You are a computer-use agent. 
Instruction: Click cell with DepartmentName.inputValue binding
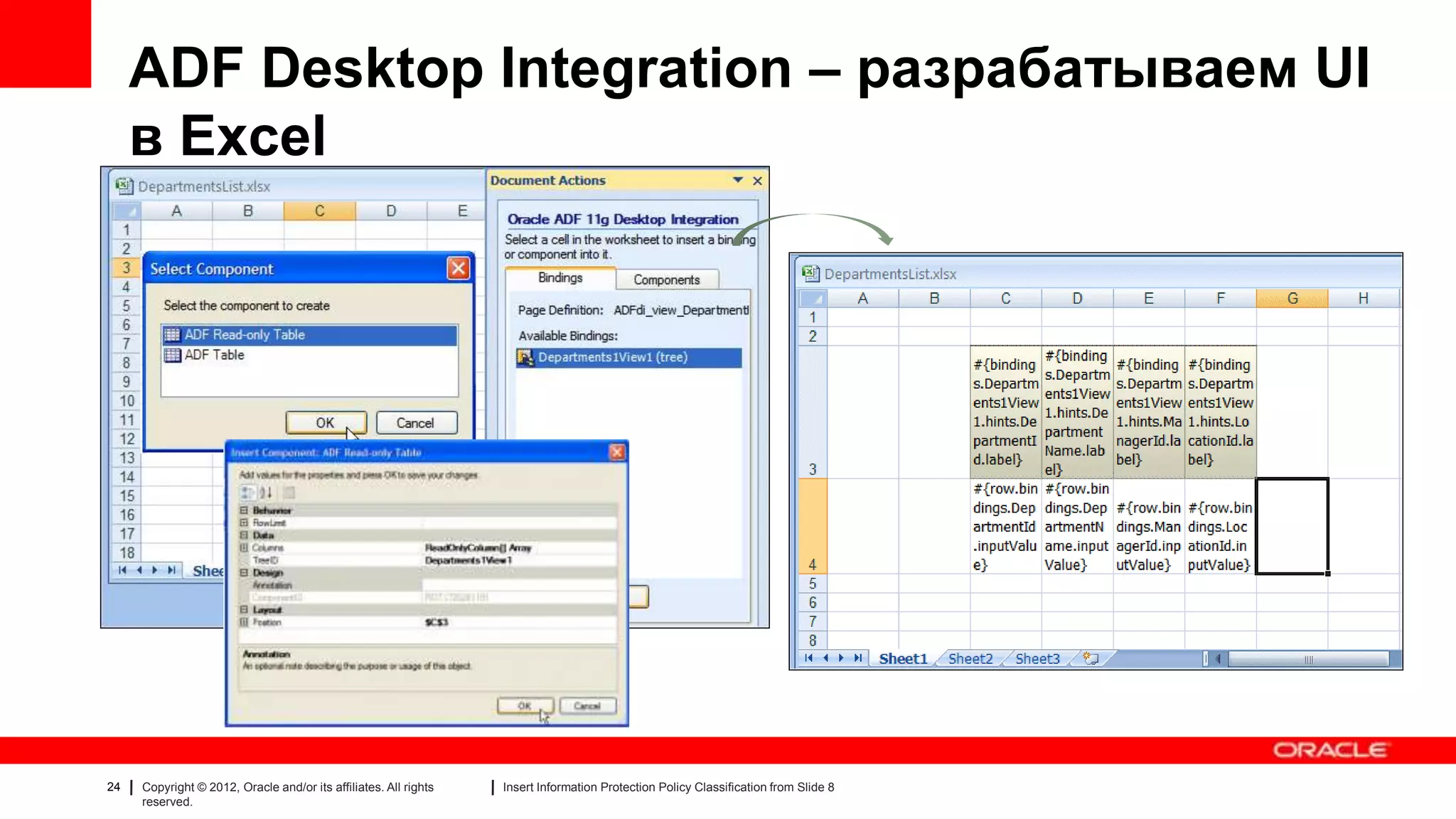tap(1077, 526)
